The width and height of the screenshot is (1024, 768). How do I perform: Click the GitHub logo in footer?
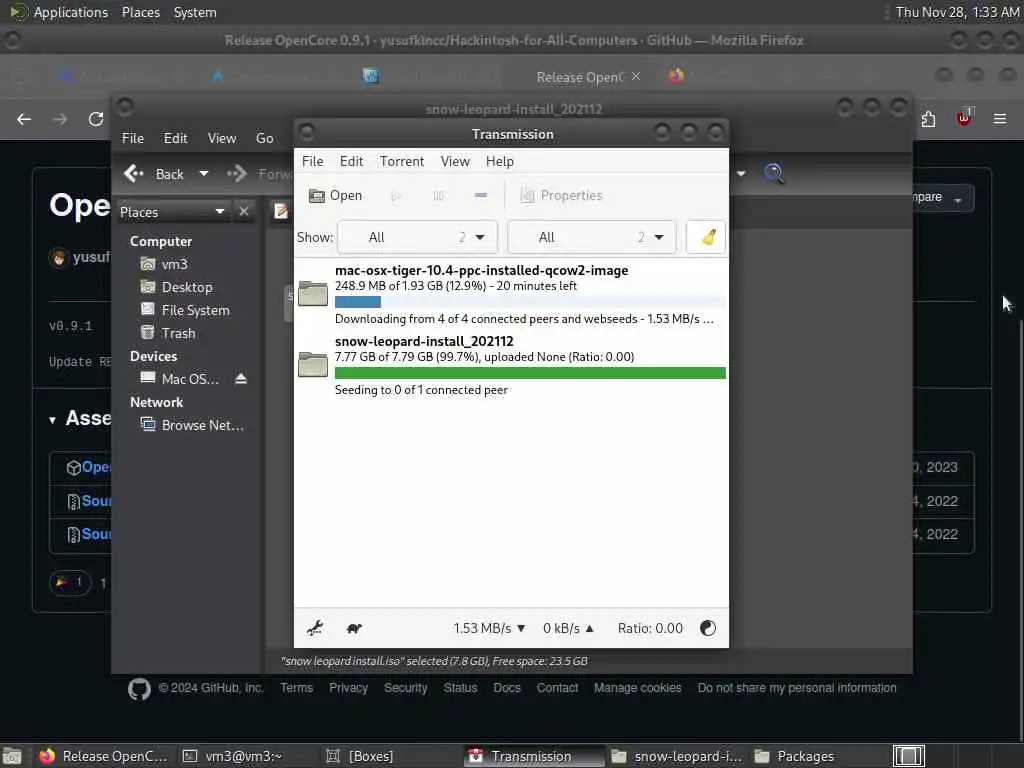click(139, 689)
